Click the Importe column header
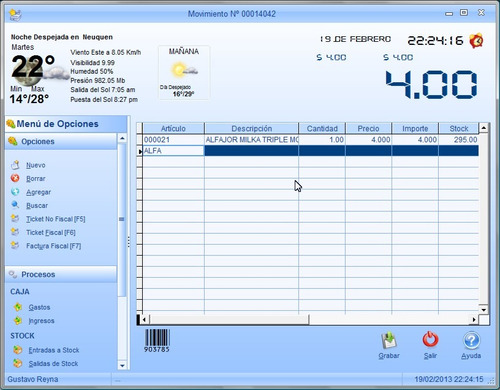Screen dimensions: 500x390 415,128
